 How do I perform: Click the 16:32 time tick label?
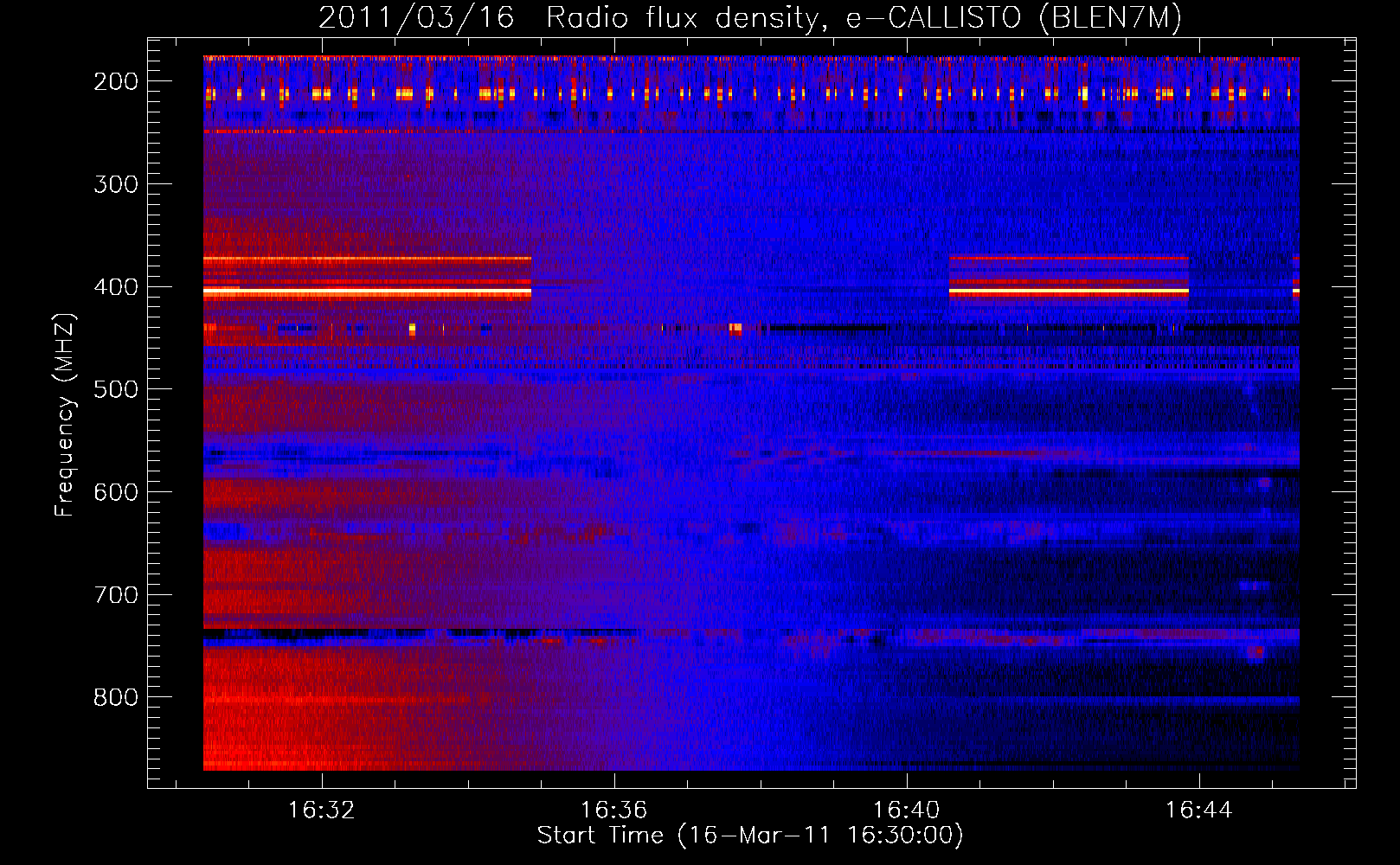(322, 811)
